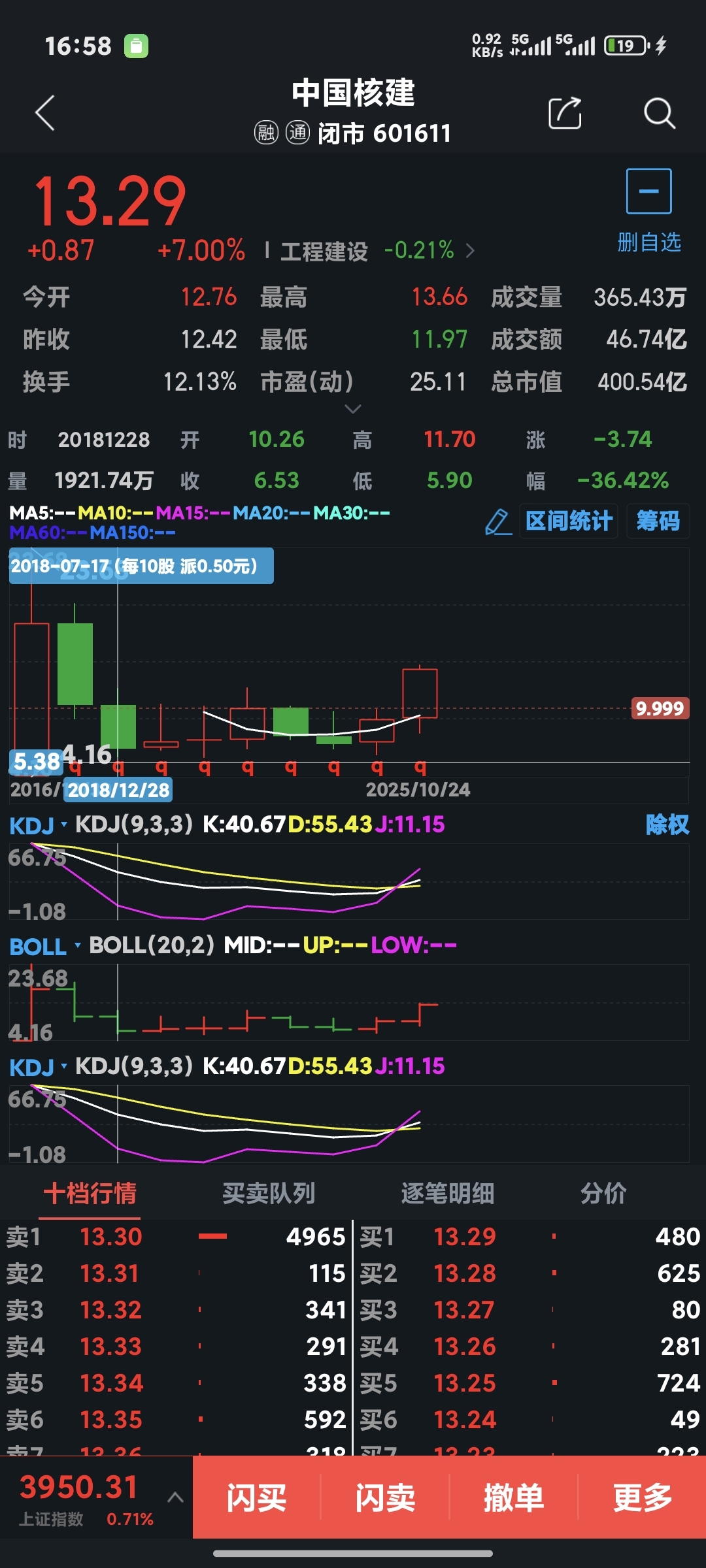Tap the back arrow icon

click(x=45, y=113)
